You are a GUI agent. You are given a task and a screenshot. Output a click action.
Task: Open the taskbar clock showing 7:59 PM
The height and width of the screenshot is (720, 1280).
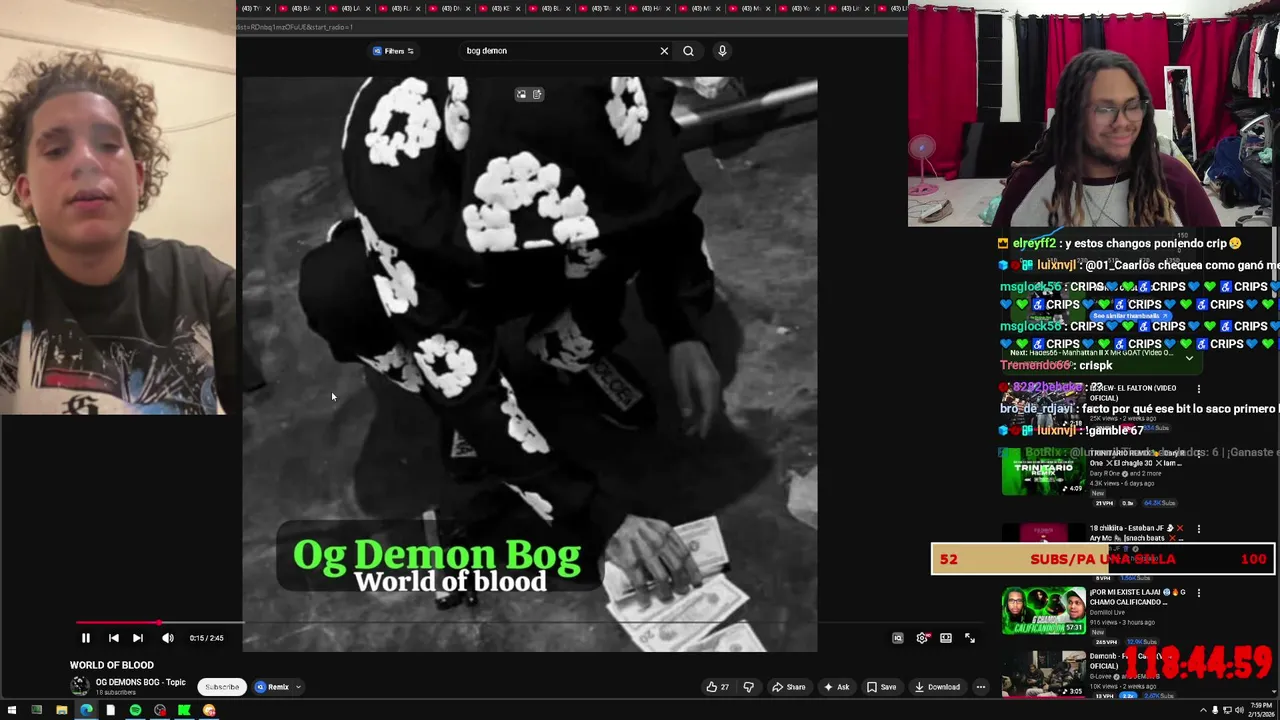coord(1261,711)
